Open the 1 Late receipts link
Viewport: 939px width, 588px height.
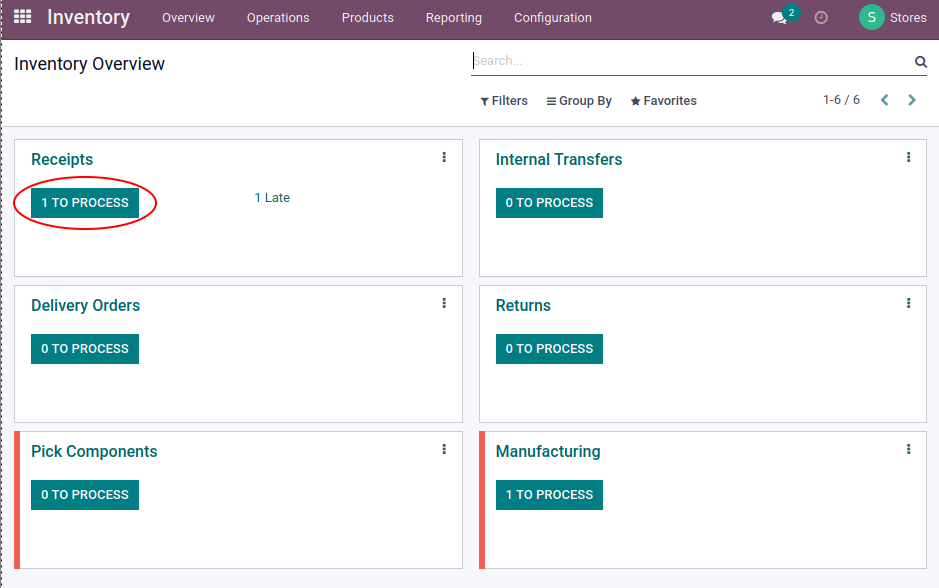click(272, 198)
